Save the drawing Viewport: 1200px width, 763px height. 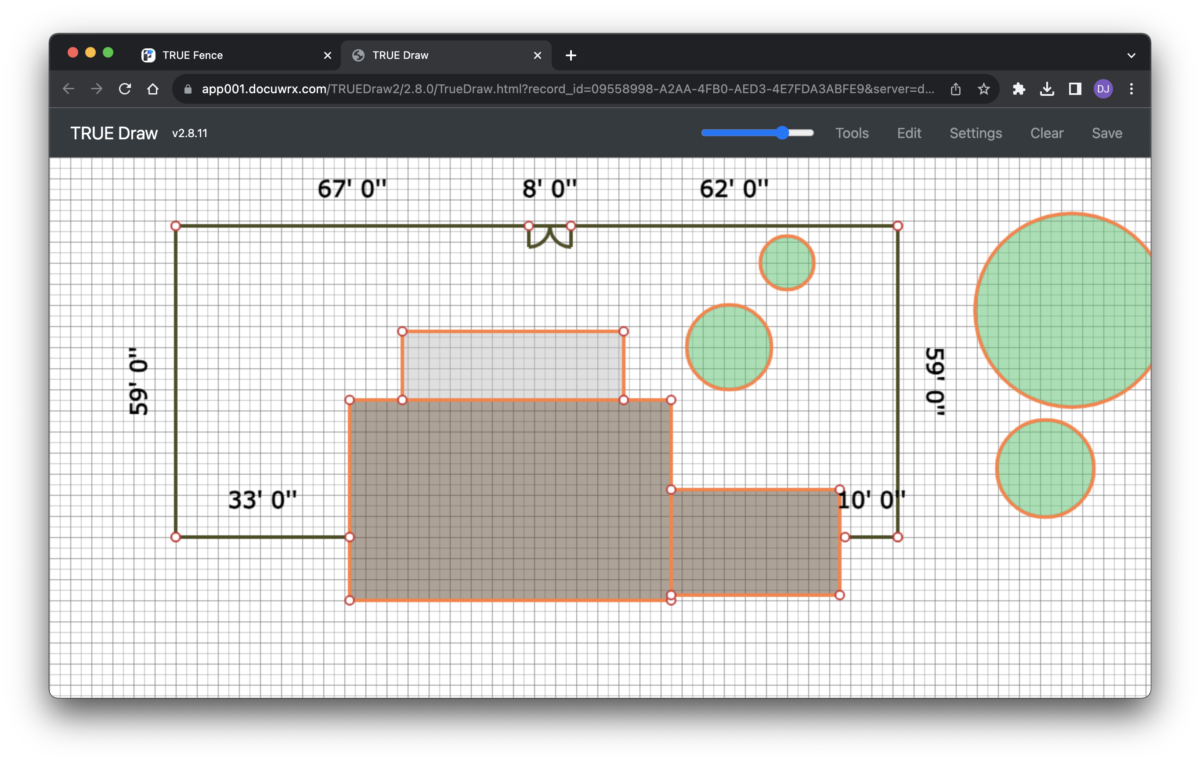pos(1107,133)
